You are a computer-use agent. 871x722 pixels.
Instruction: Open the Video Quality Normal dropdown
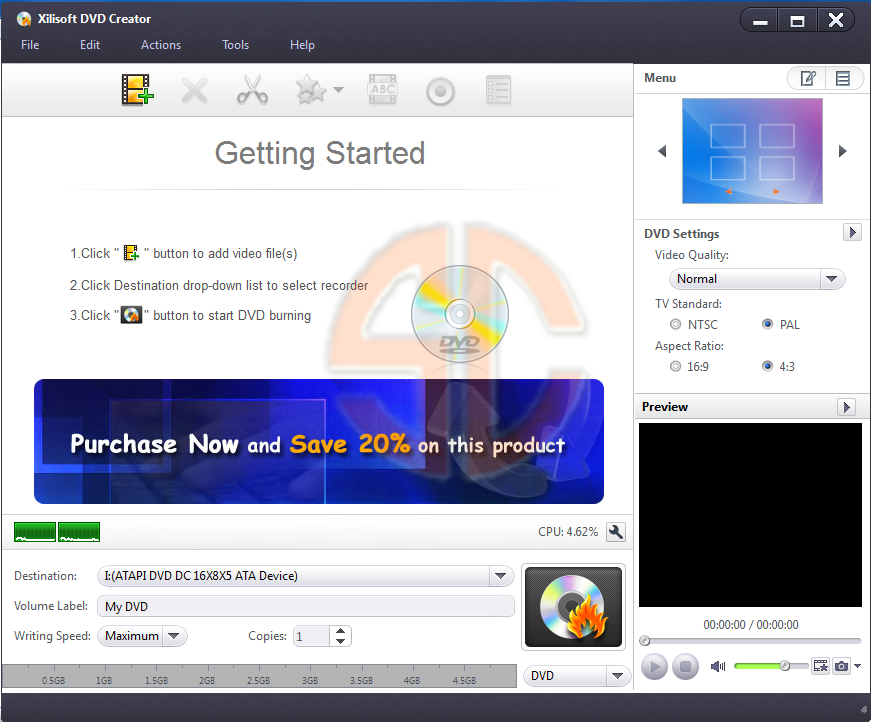pos(757,279)
